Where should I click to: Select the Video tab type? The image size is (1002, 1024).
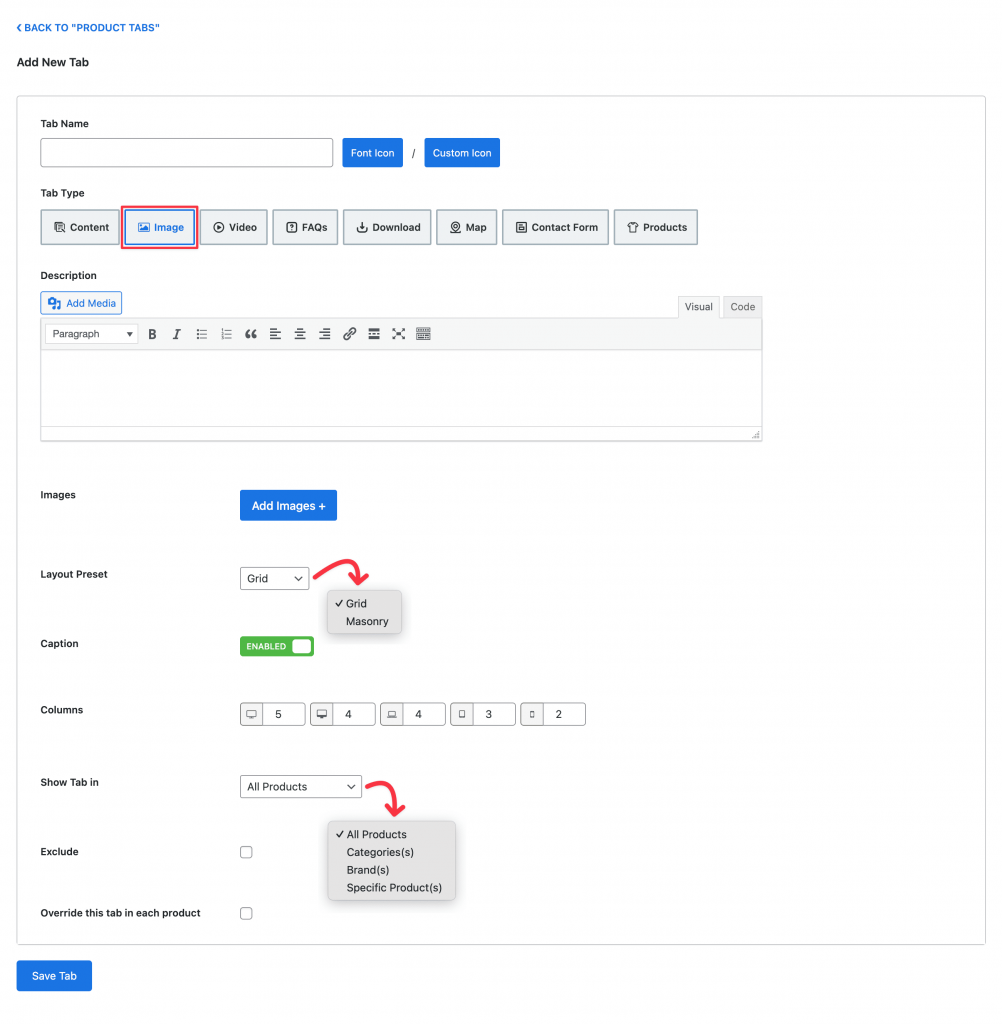pos(234,227)
